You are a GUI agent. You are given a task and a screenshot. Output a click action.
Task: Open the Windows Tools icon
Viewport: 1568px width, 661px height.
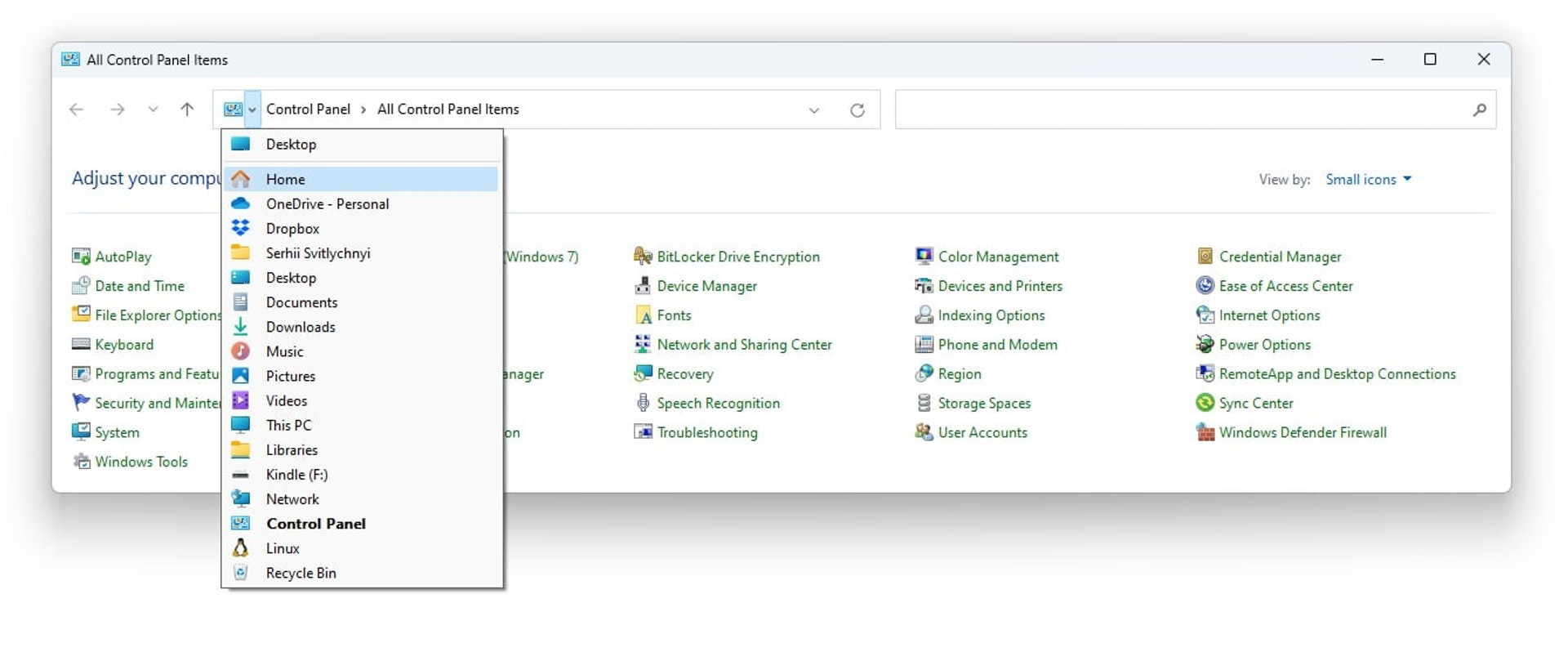tap(81, 462)
